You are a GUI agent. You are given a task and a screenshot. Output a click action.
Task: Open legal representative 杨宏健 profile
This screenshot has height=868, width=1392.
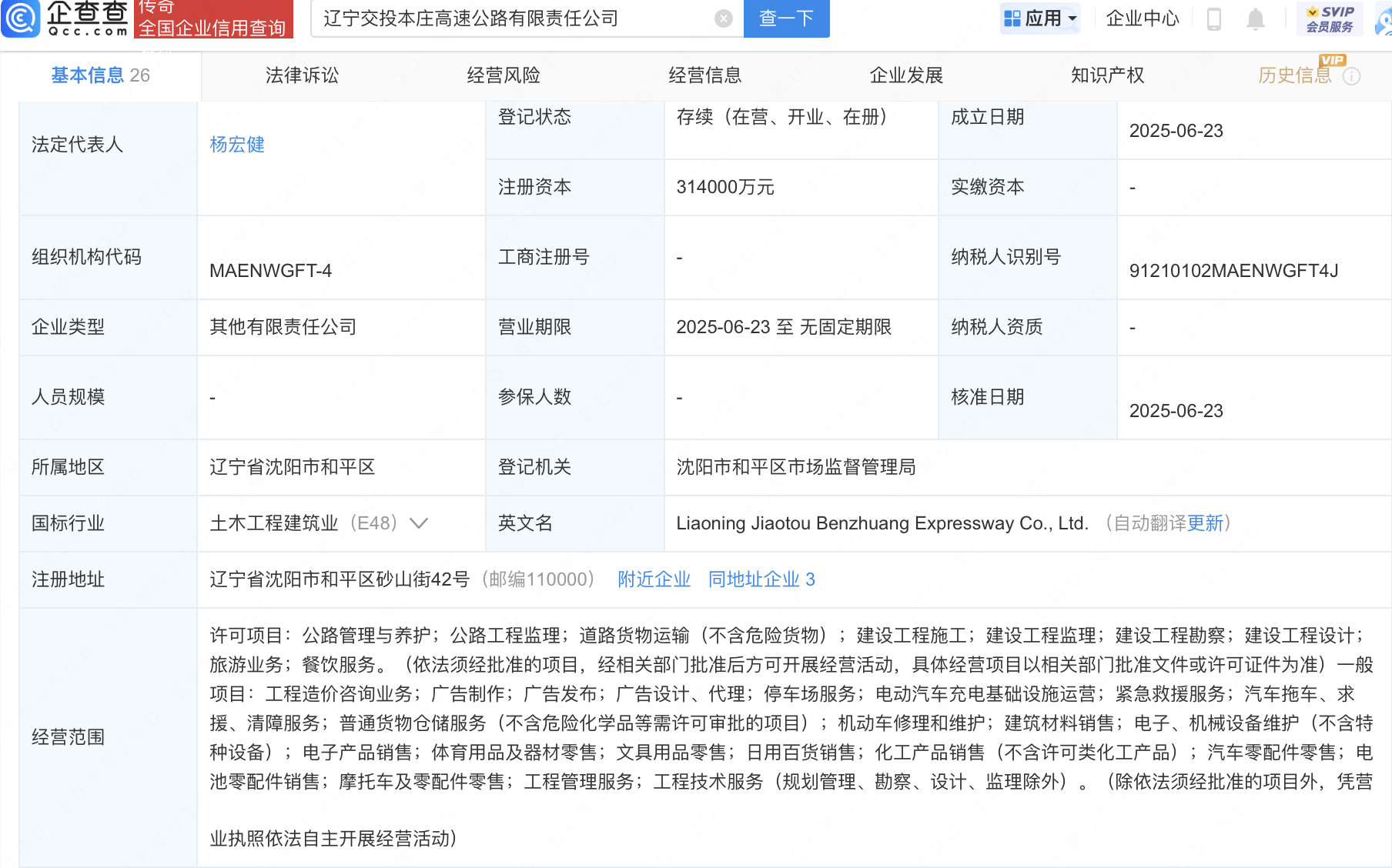(237, 145)
